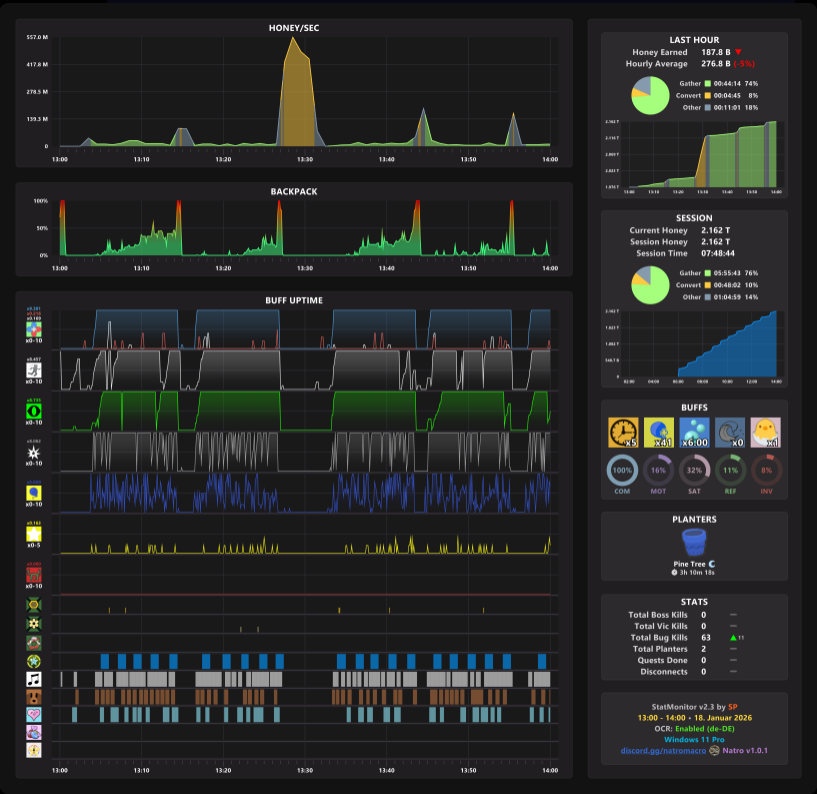The image size is (817, 794).
Task: Click the pink icon below the heart icon
Action: [34, 733]
